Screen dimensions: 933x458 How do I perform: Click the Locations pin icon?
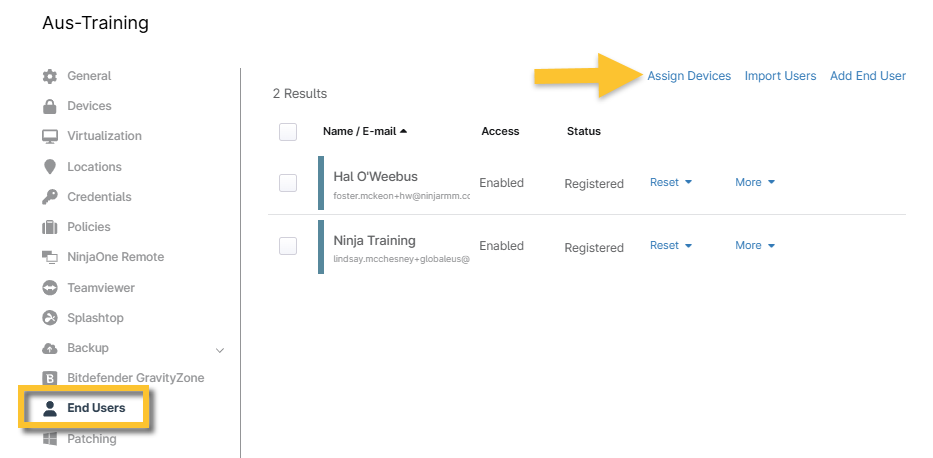[49, 167]
